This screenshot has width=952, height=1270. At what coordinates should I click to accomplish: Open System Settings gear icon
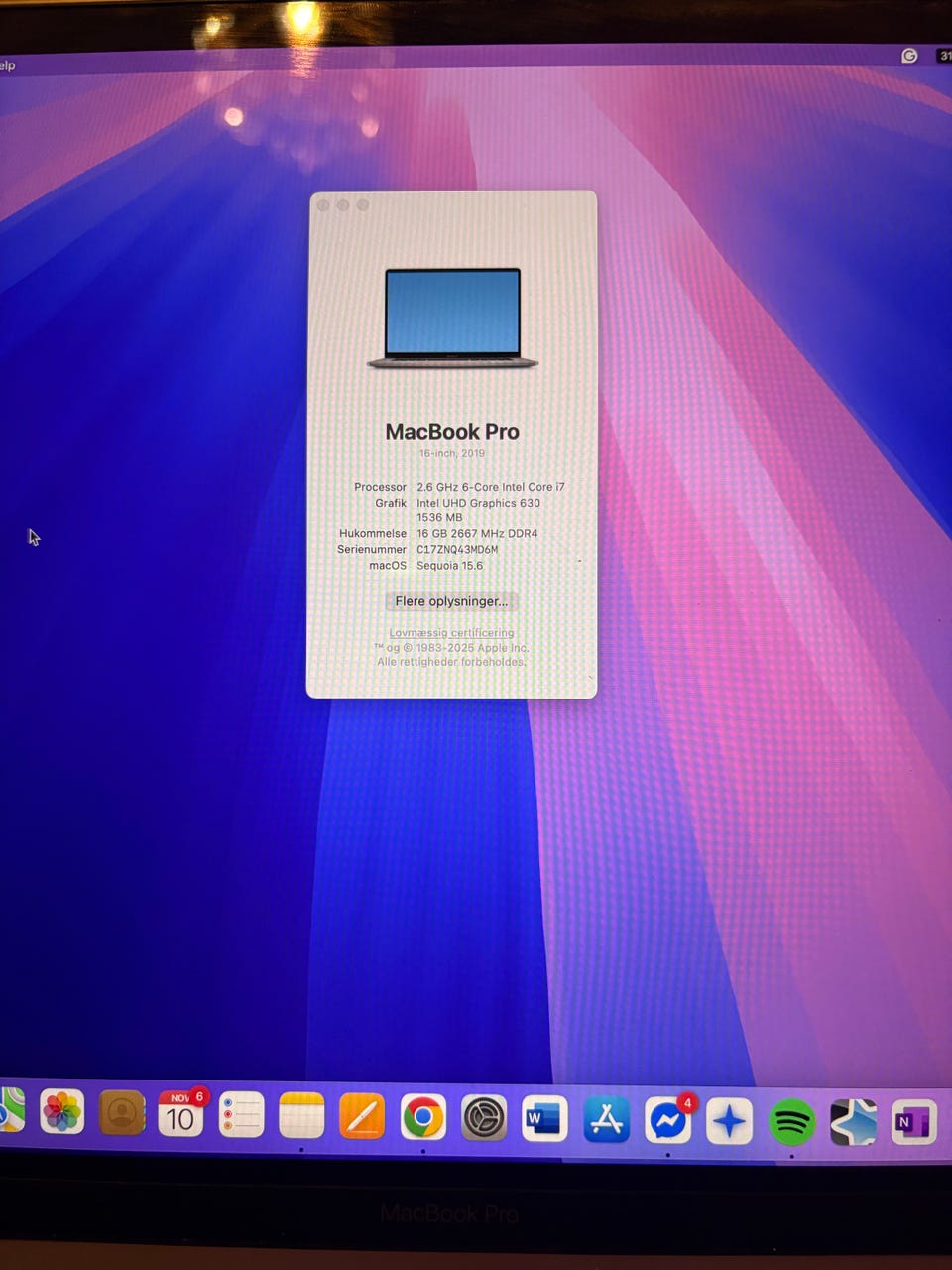point(484,1119)
